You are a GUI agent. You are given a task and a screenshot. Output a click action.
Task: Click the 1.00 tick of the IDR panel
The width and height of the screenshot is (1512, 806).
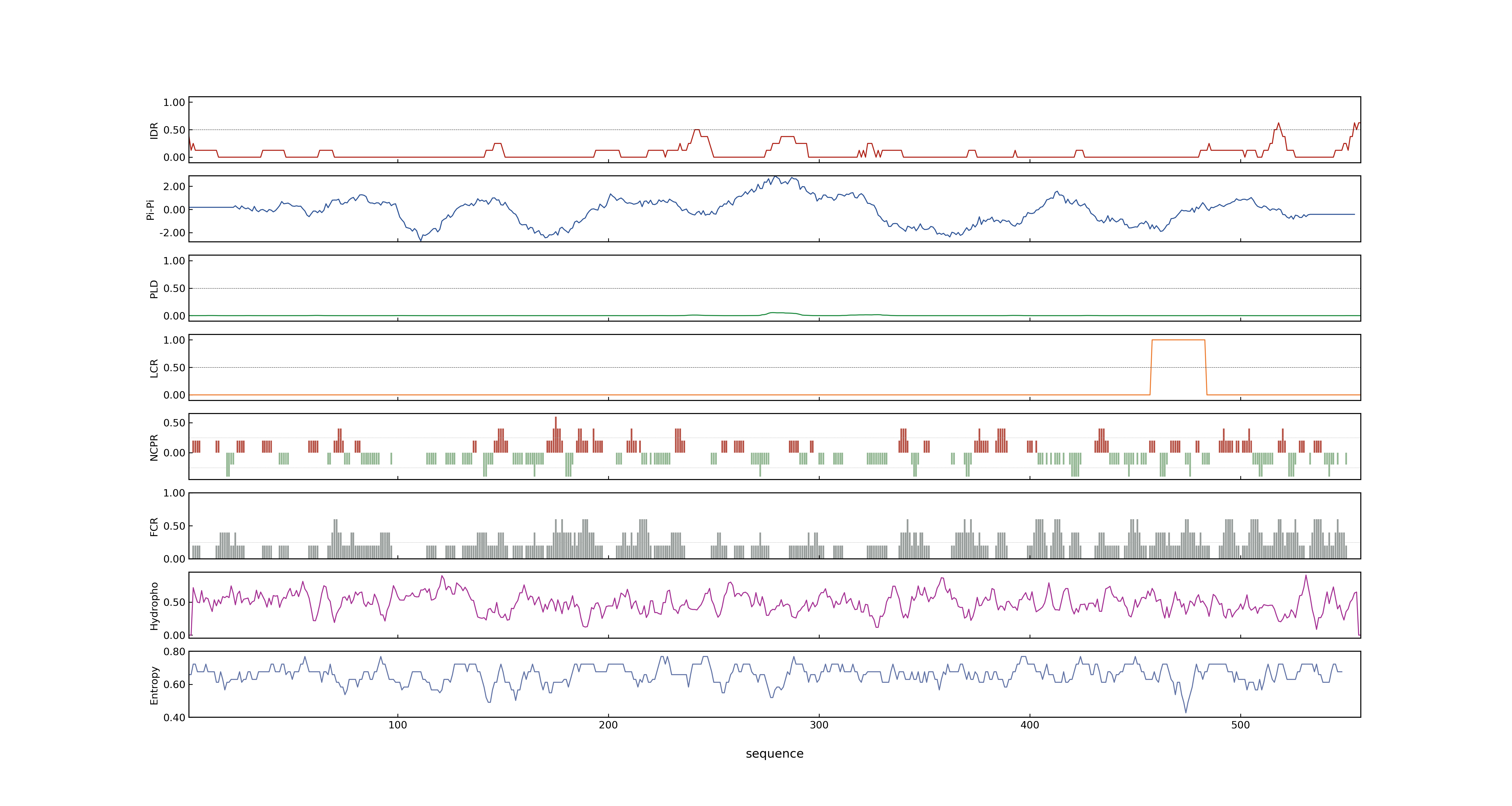[x=174, y=103]
